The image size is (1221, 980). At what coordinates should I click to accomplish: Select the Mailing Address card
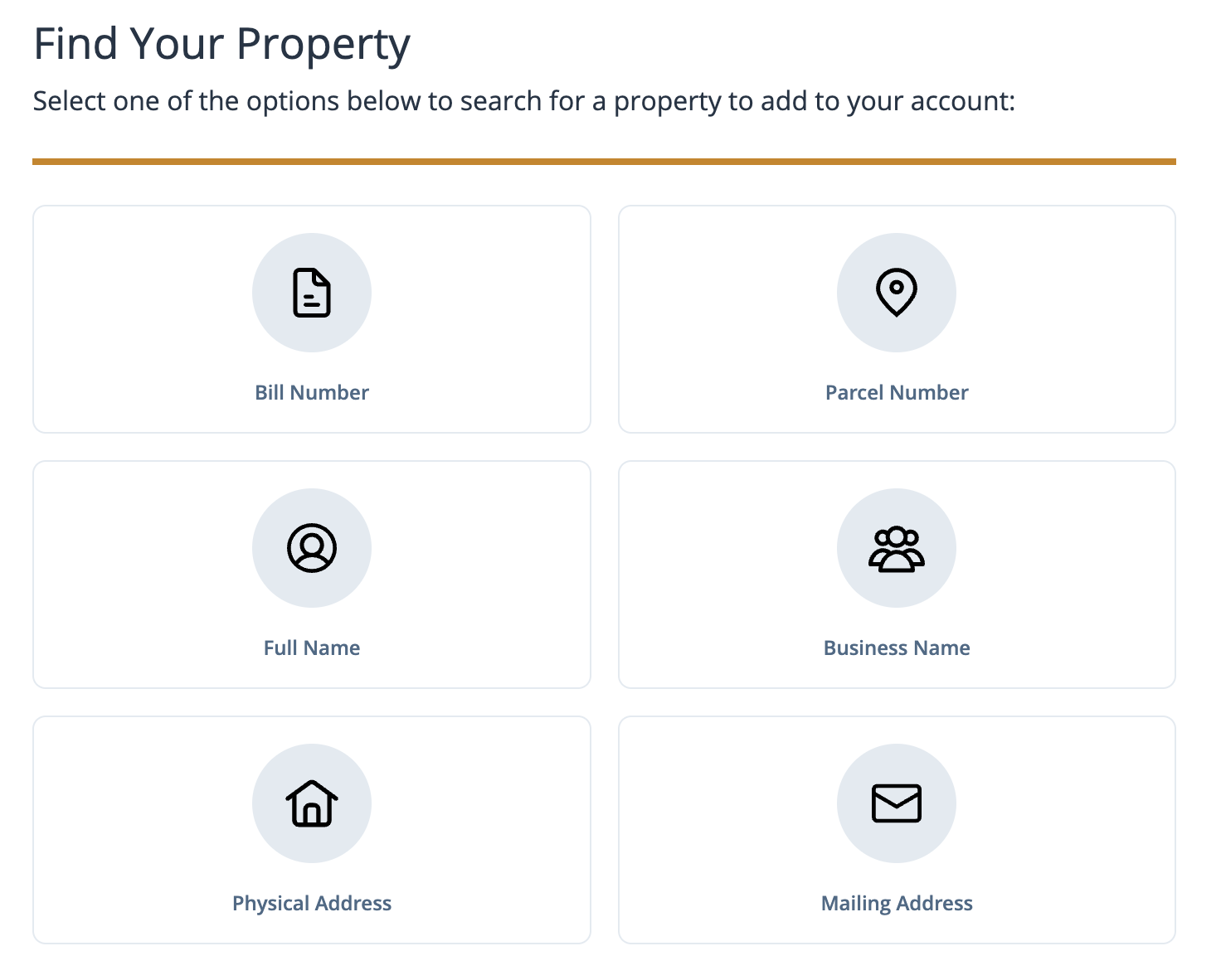click(x=897, y=830)
